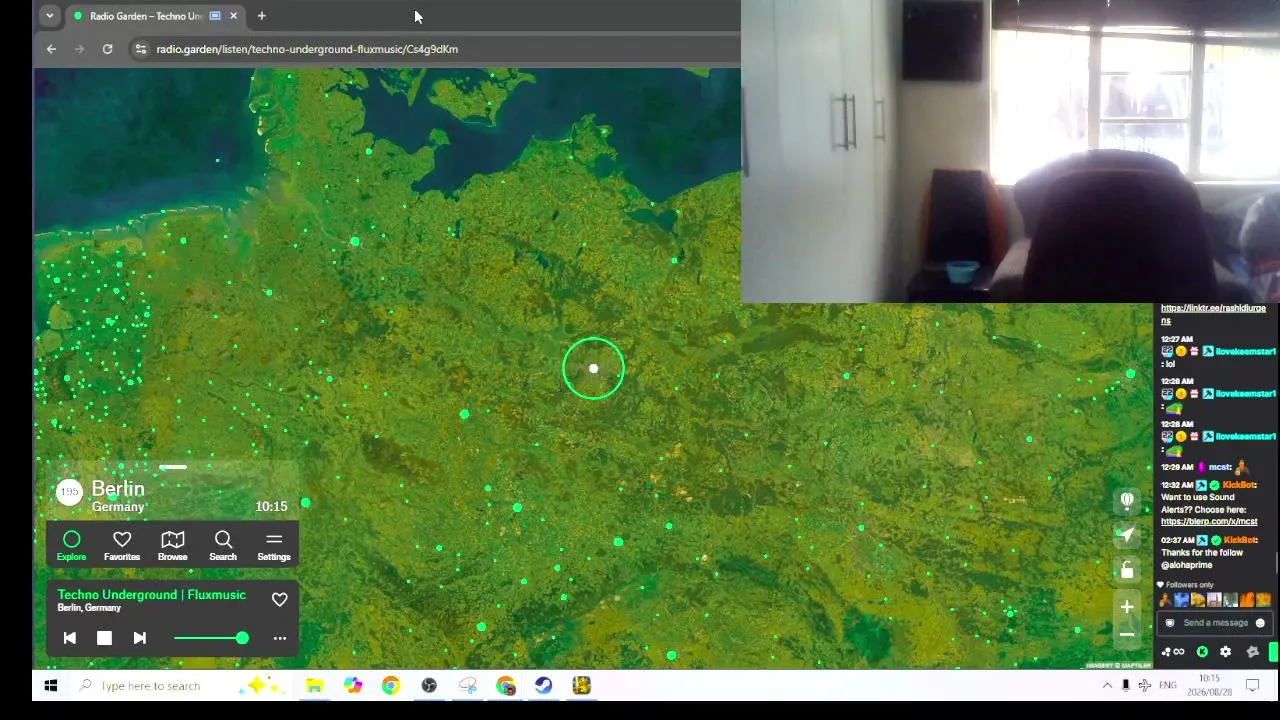Viewport: 1280px width, 720px height.
Task: Open the Windows notification center
Action: pos(1252,686)
